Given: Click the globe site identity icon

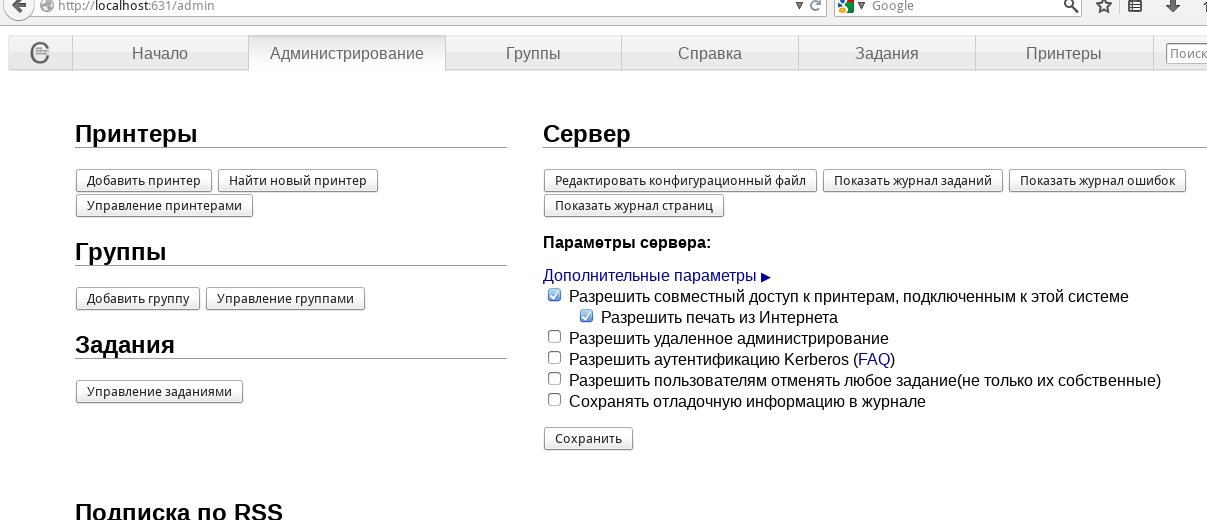Looking at the screenshot, I should 47,6.
